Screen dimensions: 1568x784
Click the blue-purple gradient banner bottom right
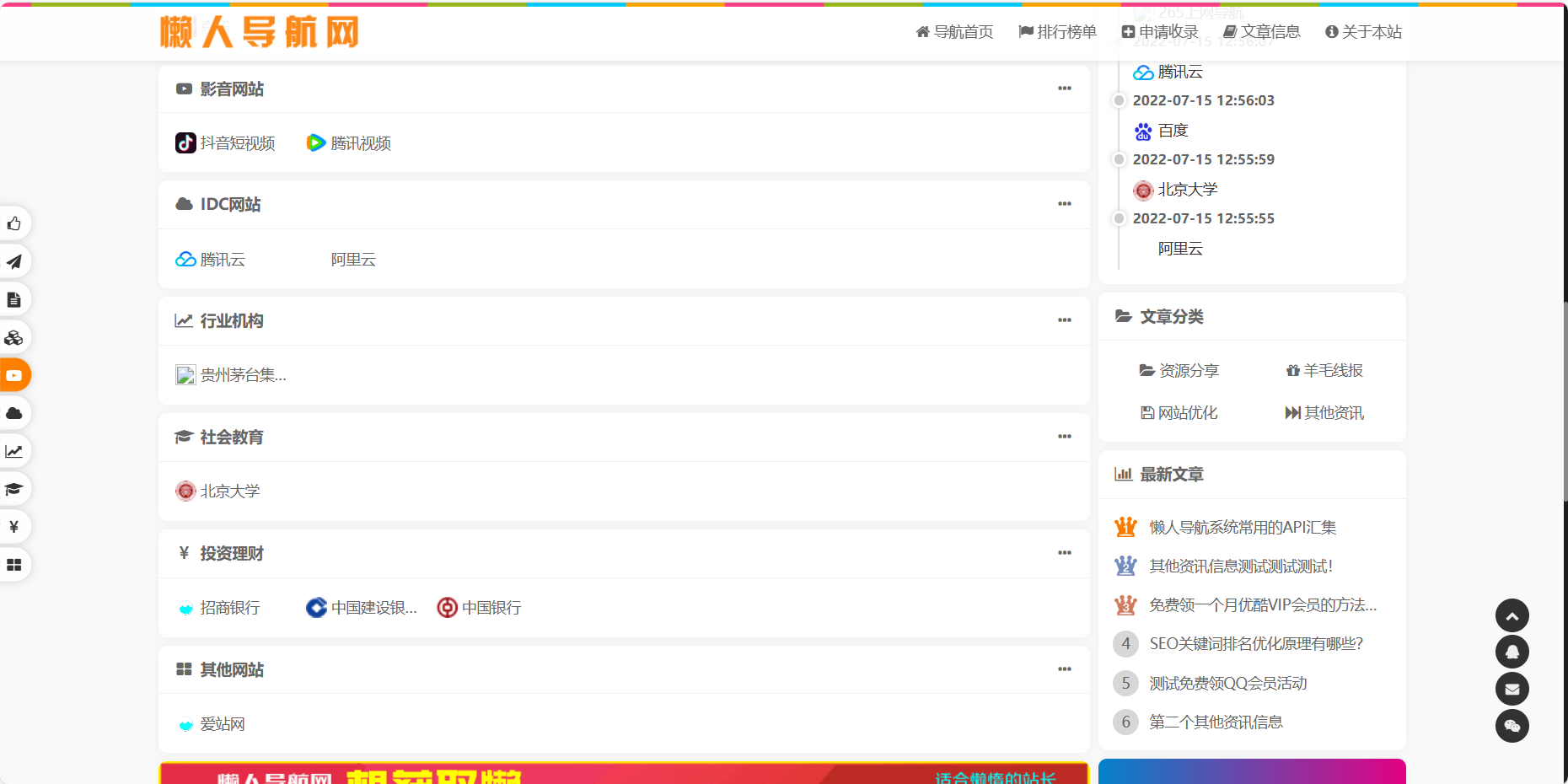[x=1252, y=771]
